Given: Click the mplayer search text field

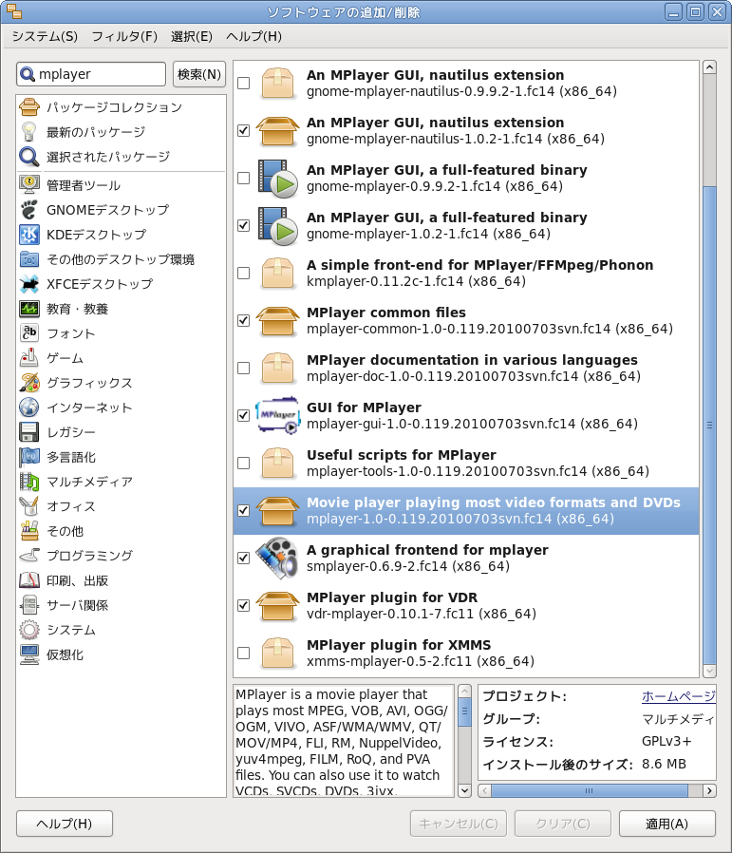Looking at the screenshot, I should pyautogui.click(x=91, y=74).
